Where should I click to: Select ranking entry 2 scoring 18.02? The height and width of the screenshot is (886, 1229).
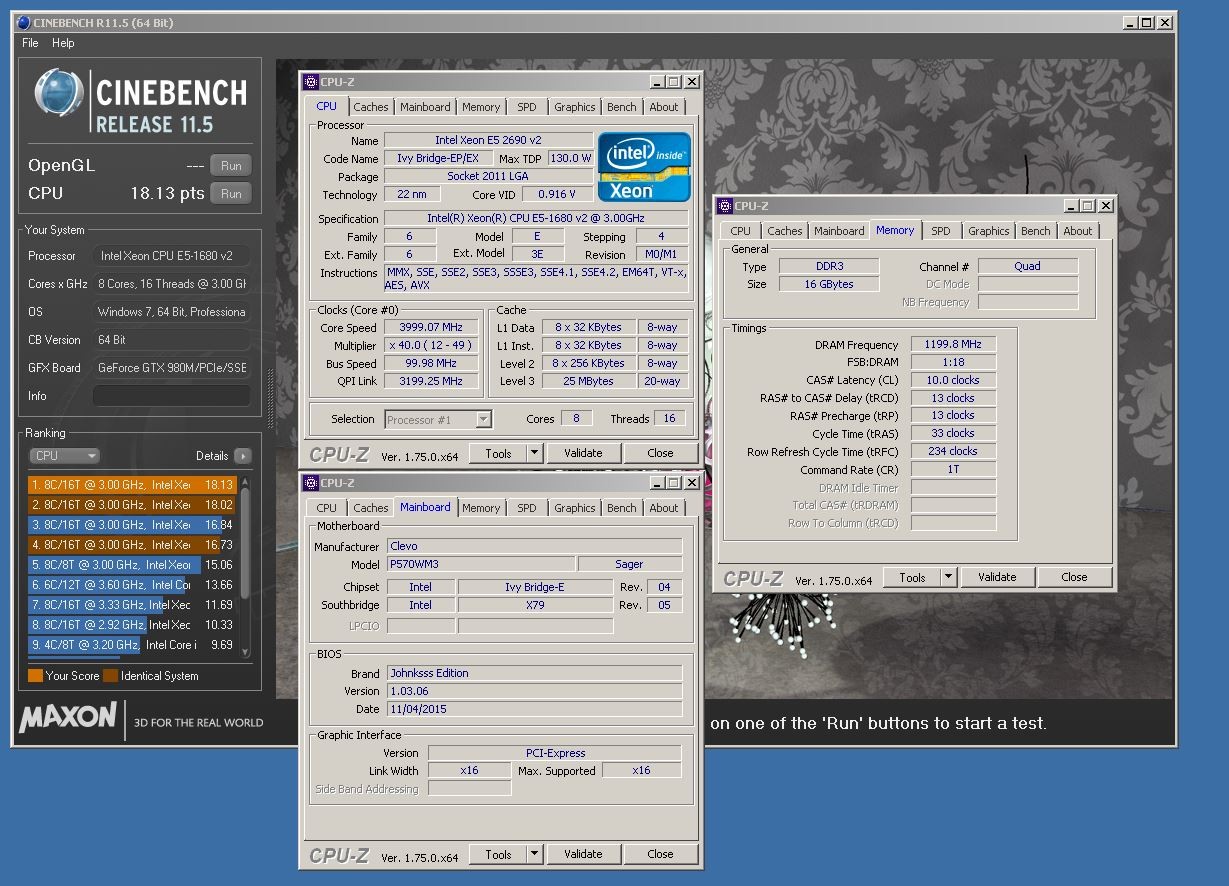point(132,505)
